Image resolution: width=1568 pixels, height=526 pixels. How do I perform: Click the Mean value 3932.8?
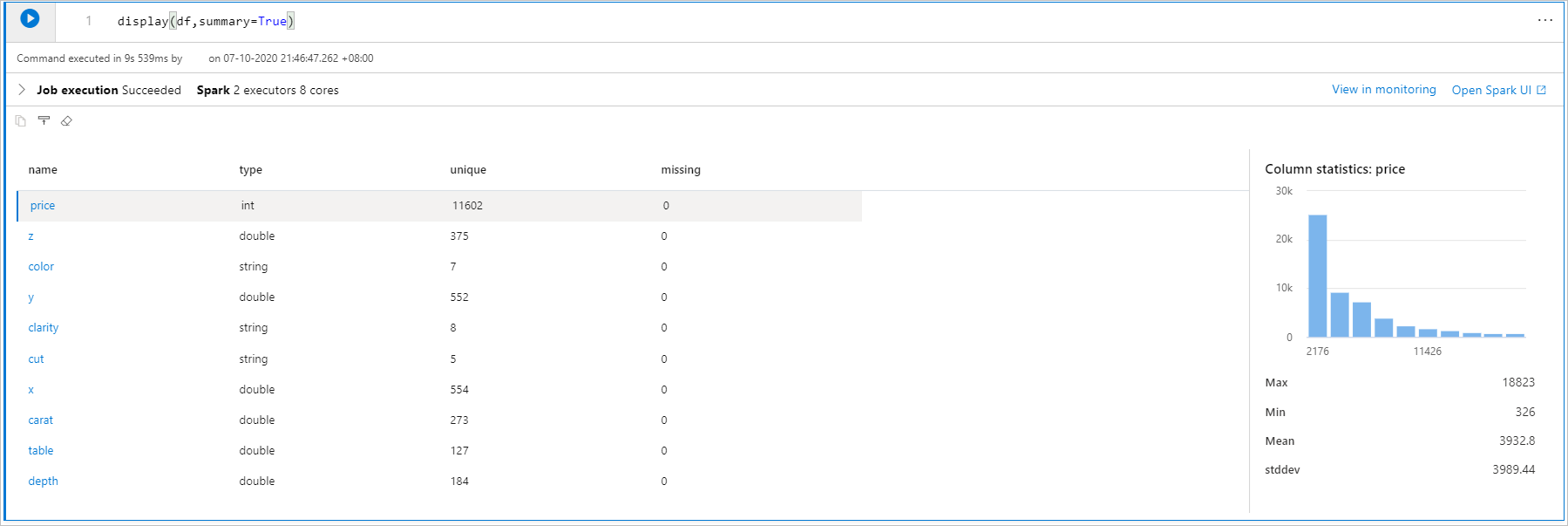1517,441
